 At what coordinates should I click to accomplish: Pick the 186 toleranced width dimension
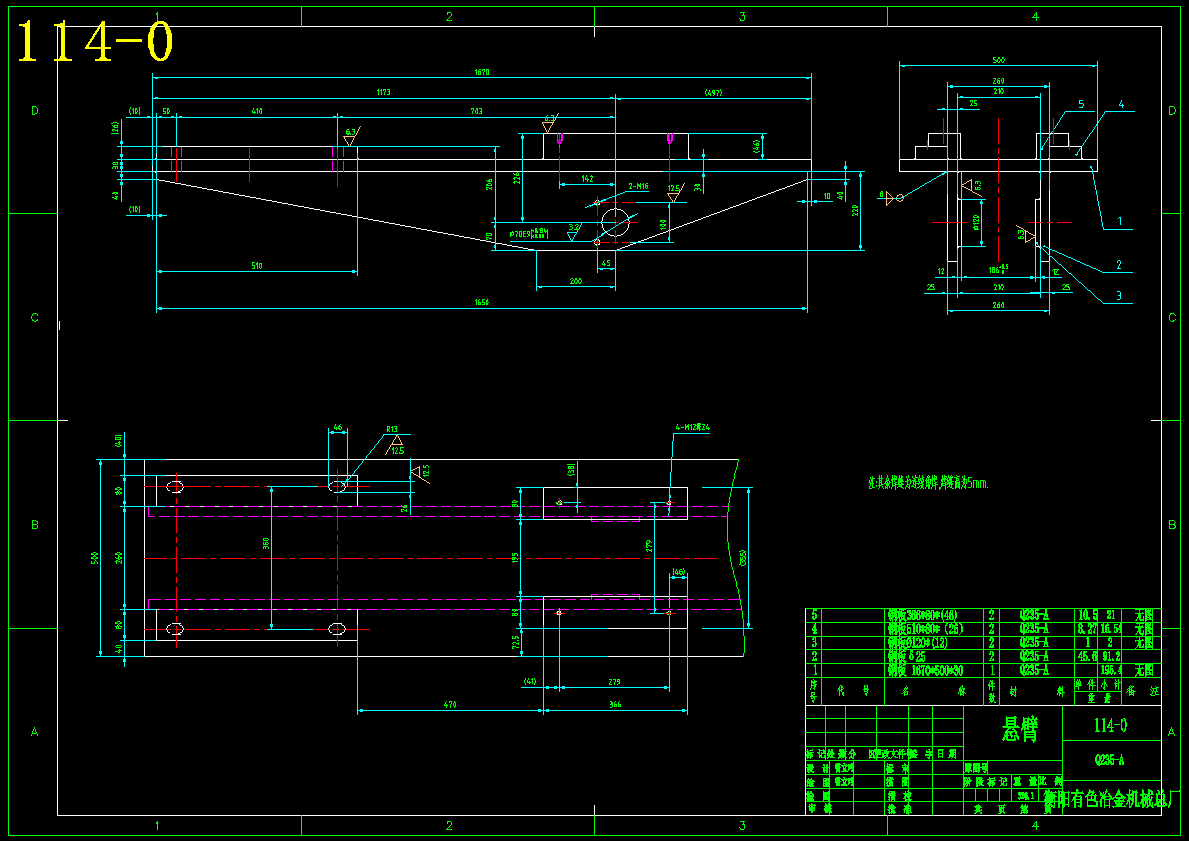click(x=998, y=268)
